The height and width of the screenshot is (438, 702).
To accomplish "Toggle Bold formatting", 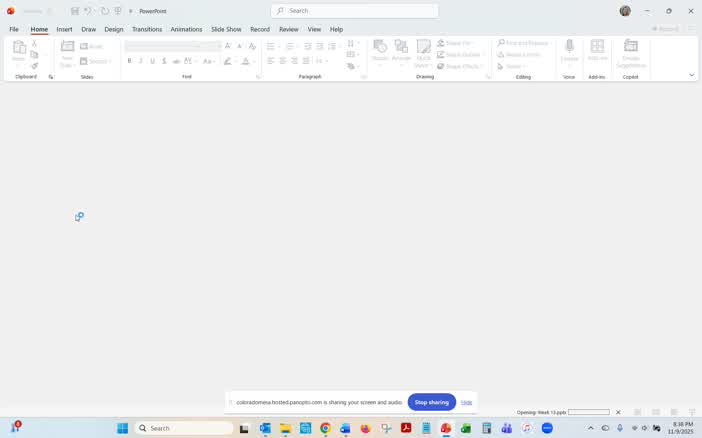I will click(129, 61).
